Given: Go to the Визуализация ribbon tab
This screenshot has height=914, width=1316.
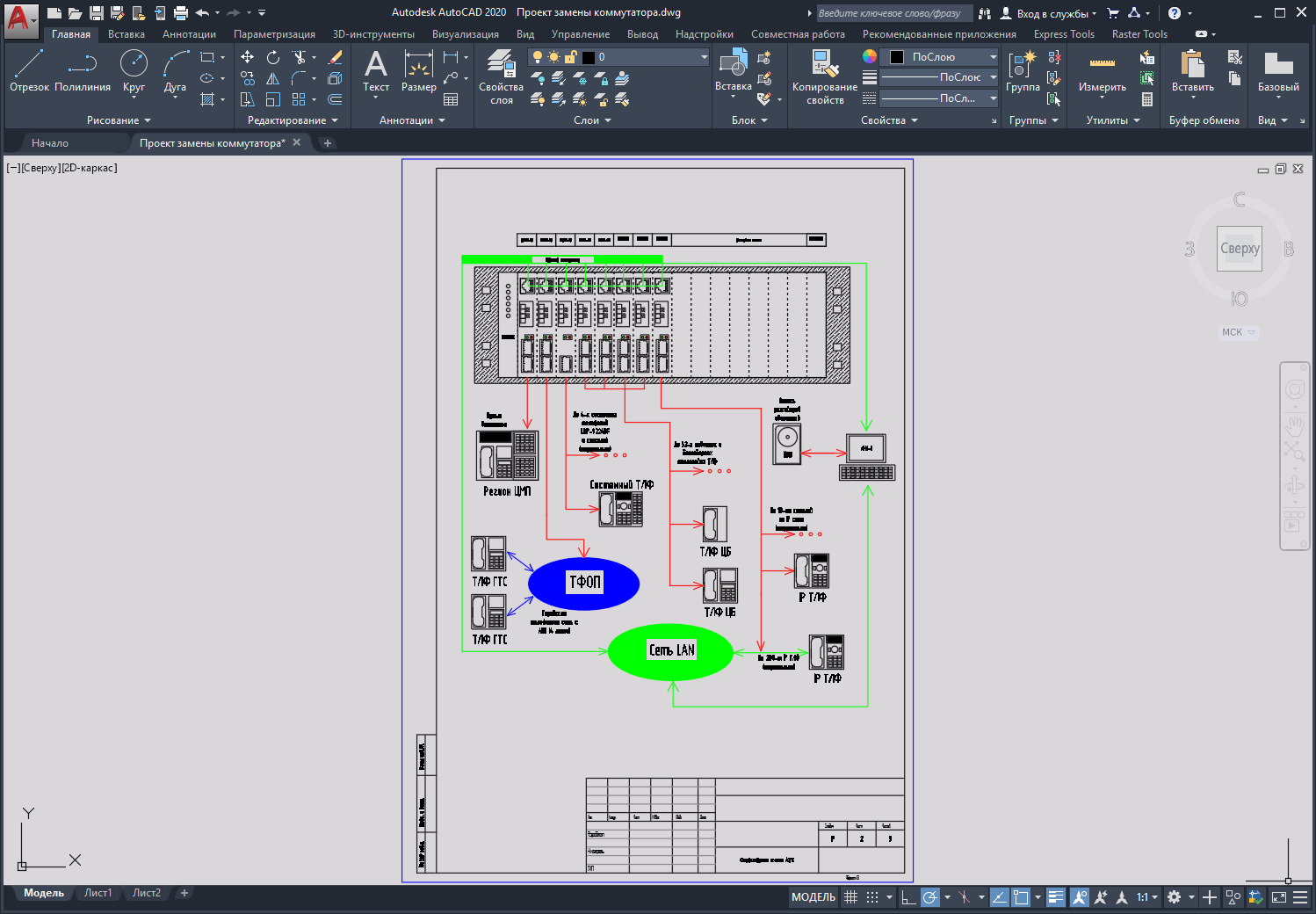Looking at the screenshot, I should pyautogui.click(x=466, y=34).
